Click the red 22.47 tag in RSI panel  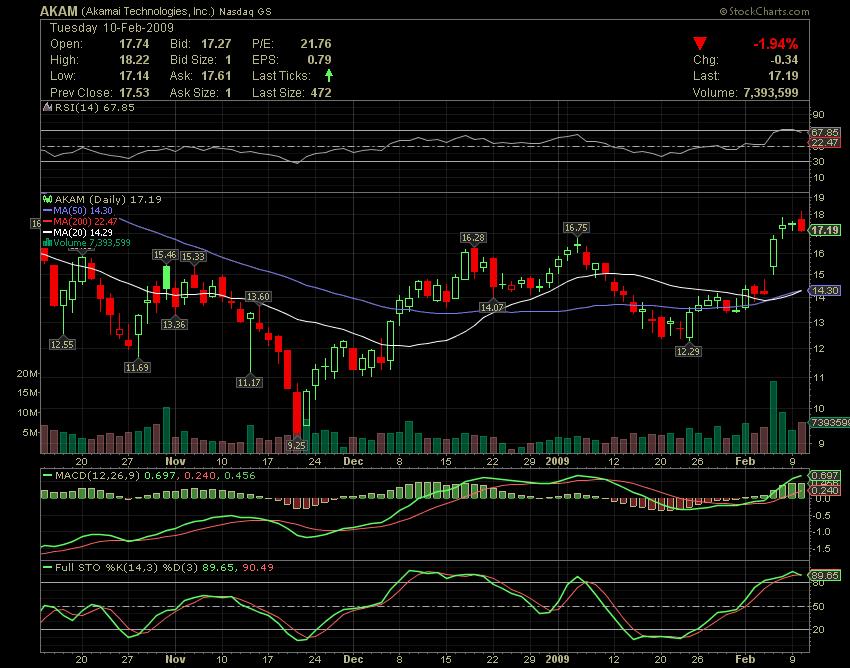824,143
